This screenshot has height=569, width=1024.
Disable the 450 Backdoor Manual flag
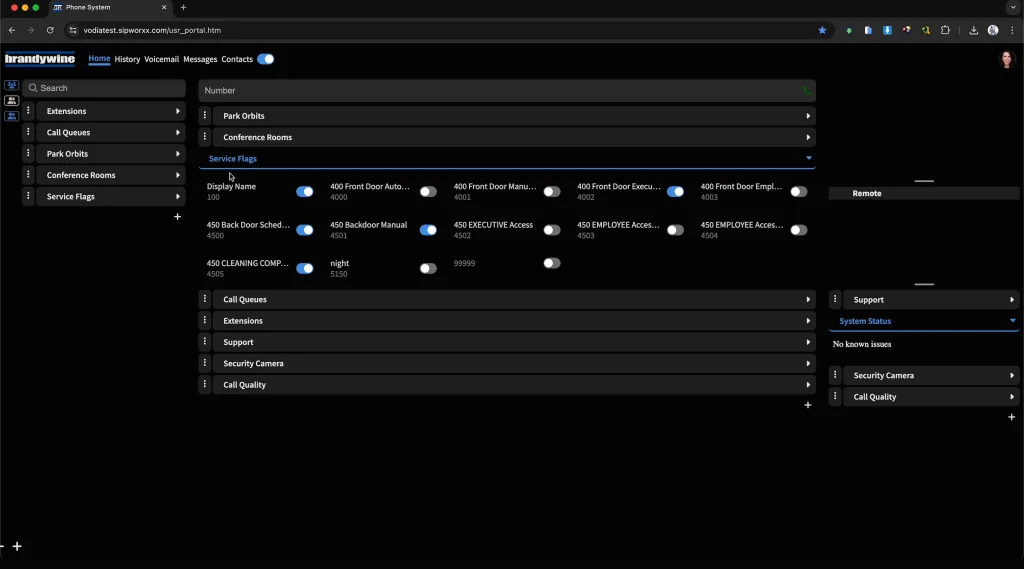point(428,230)
